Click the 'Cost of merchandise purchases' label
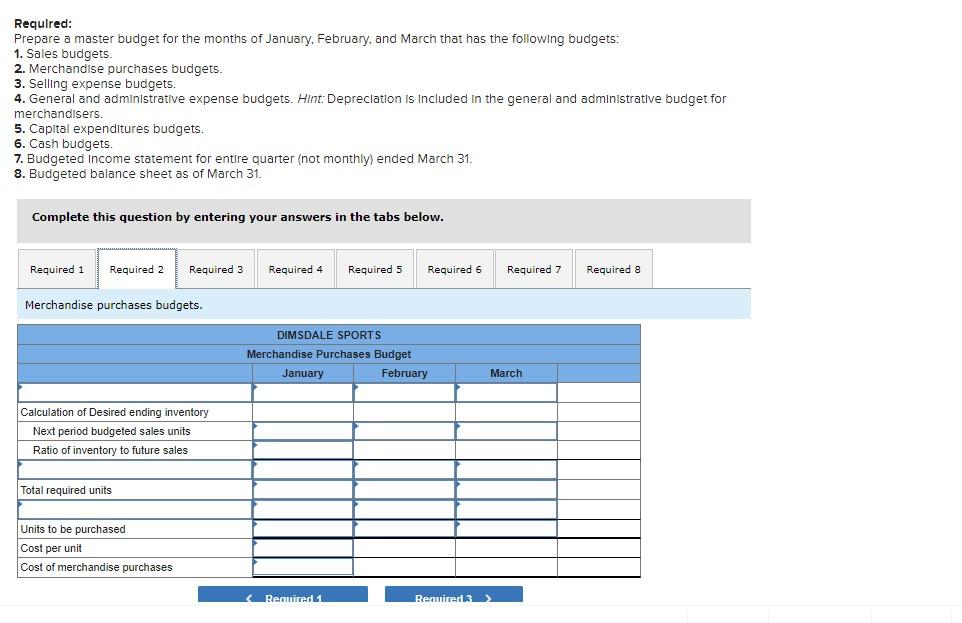The width and height of the screenshot is (962, 623). pyautogui.click(x=96, y=567)
